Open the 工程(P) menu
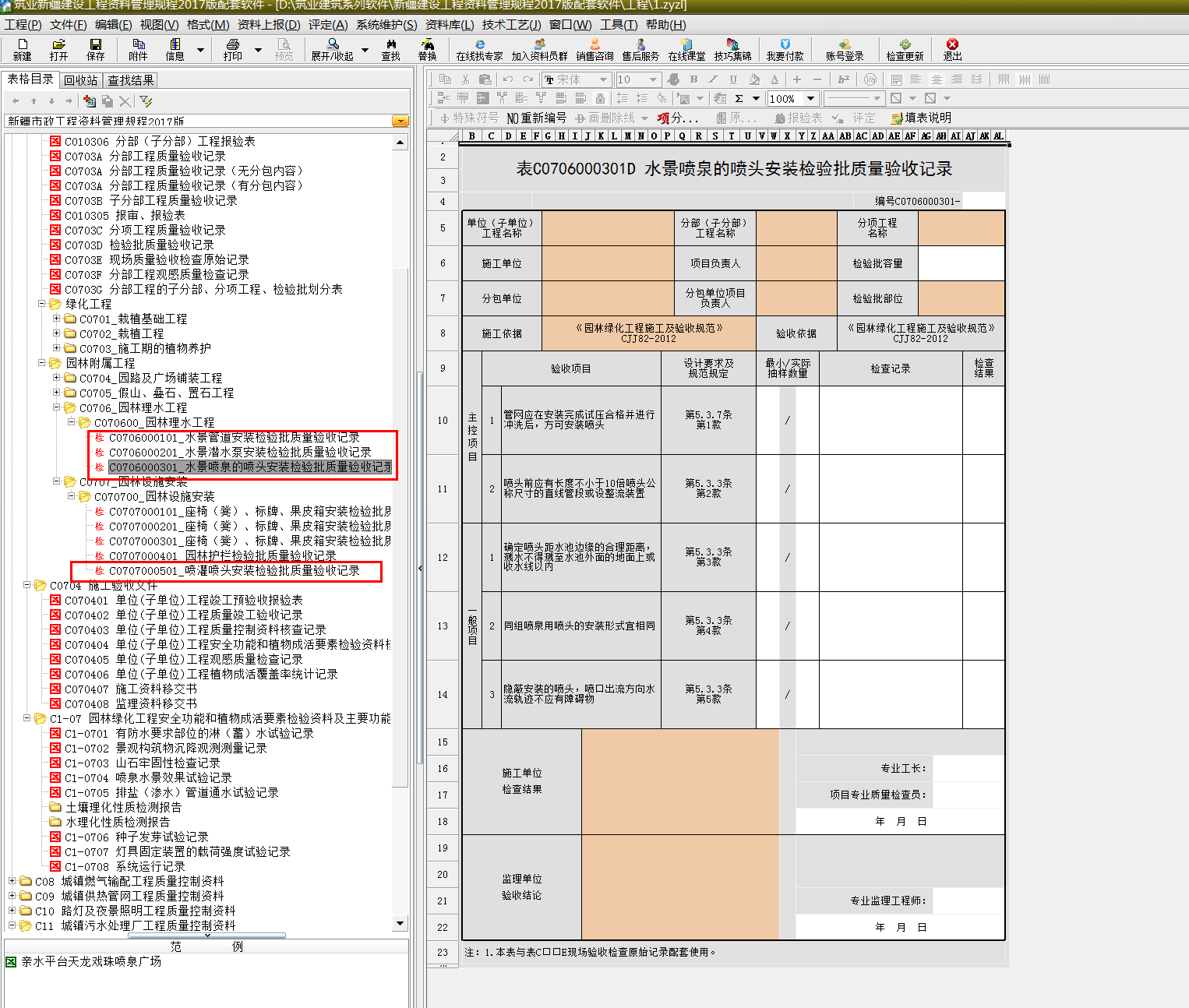 coord(23,25)
